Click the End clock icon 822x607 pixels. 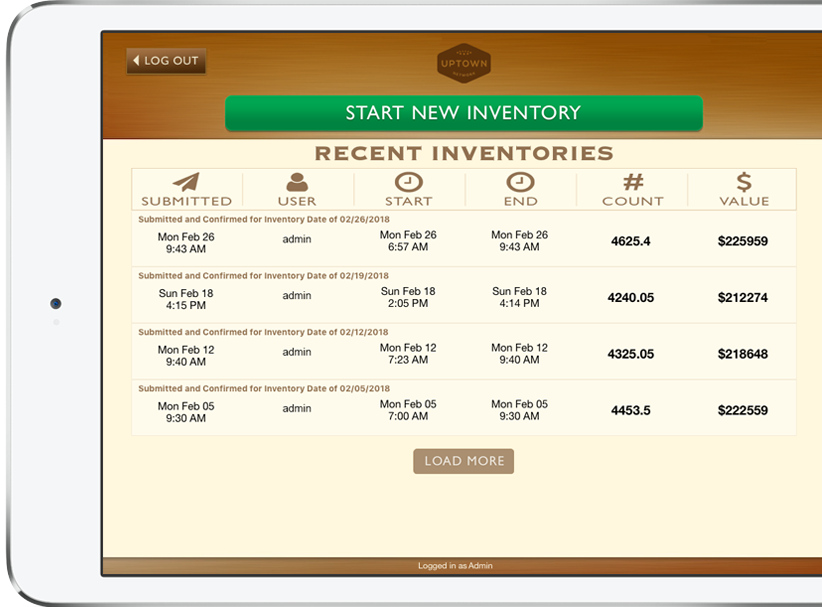tap(520, 182)
